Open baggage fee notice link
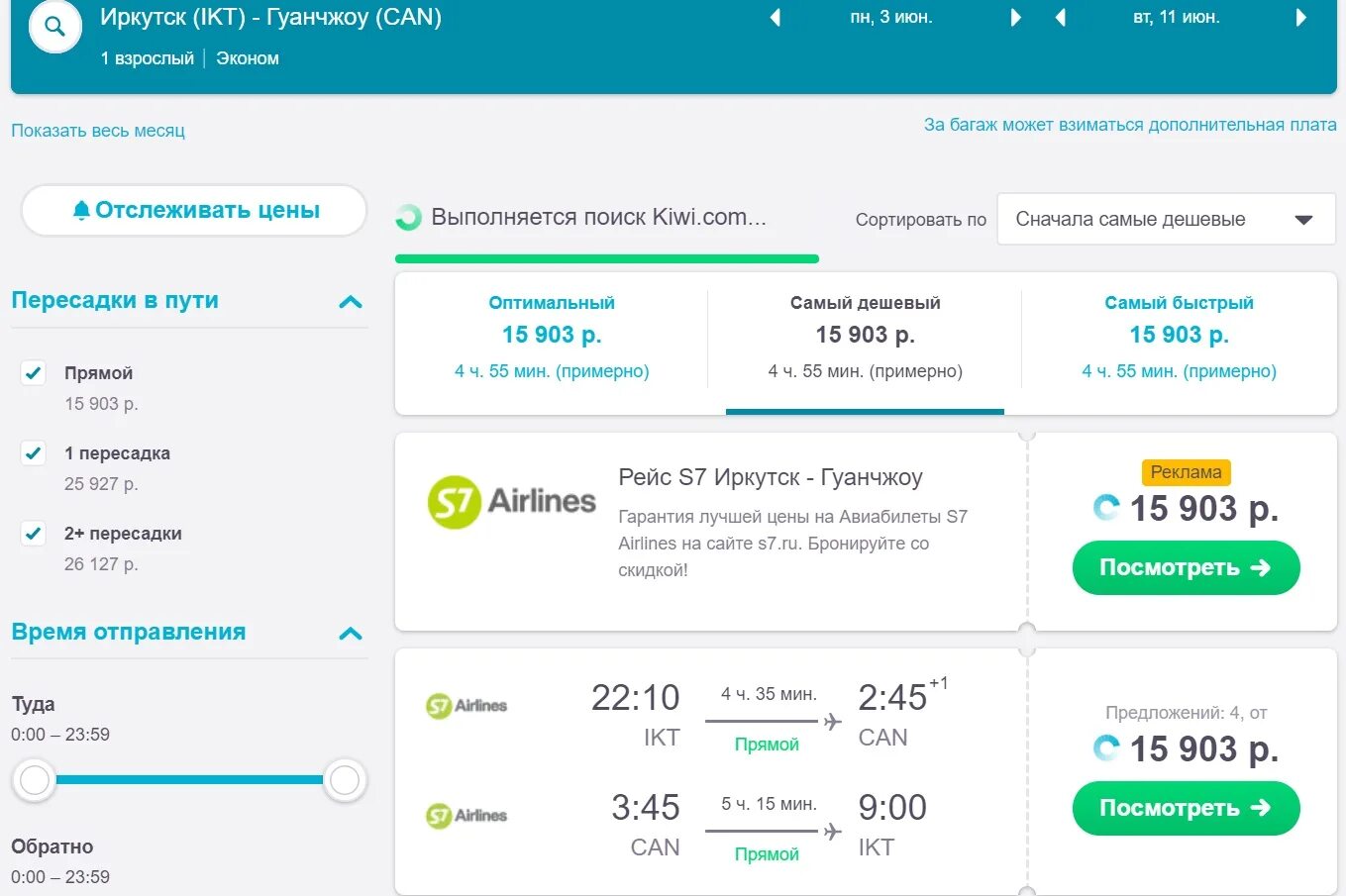 1130,125
